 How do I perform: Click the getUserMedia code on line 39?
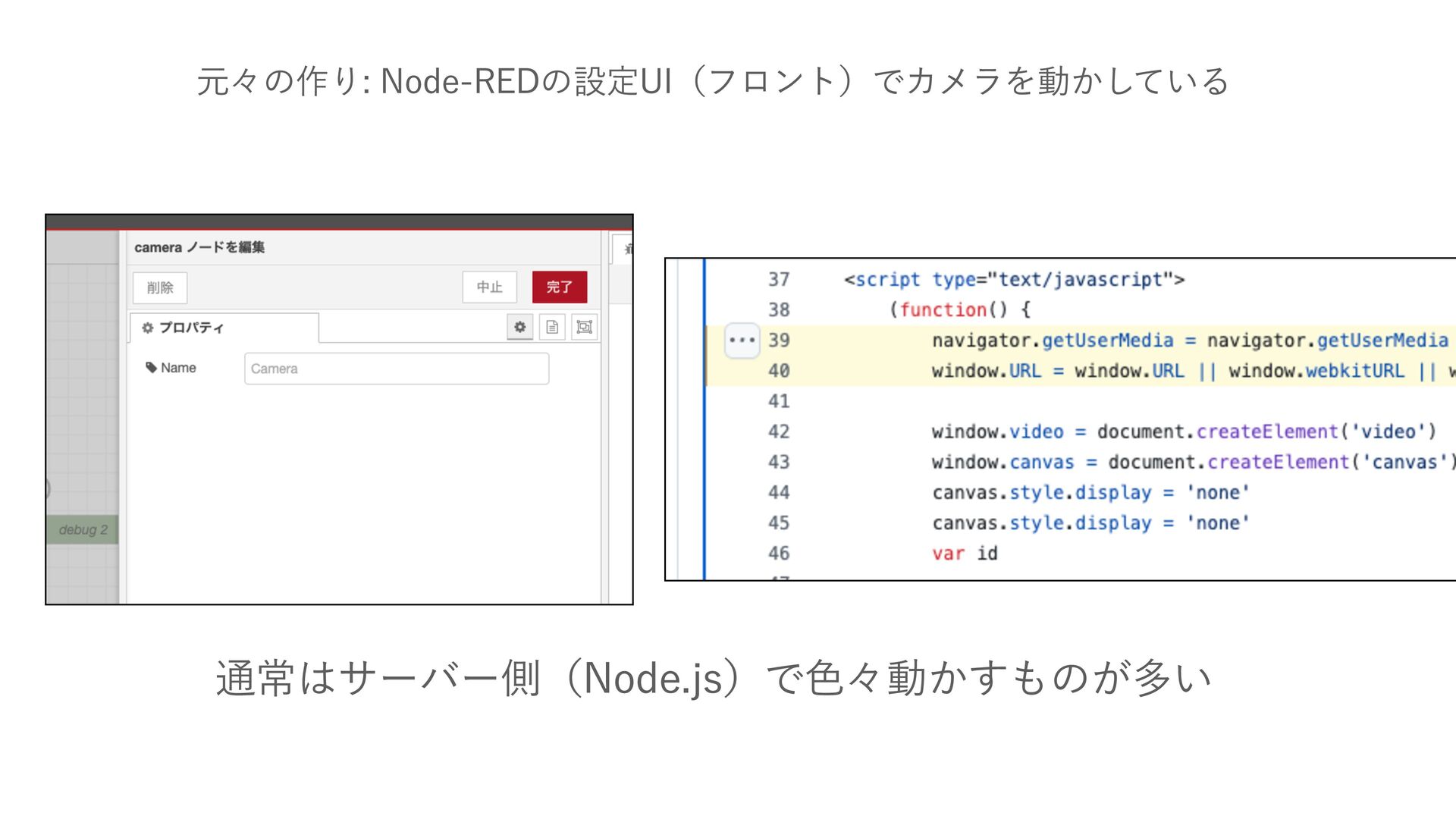click(x=1107, y=340)
